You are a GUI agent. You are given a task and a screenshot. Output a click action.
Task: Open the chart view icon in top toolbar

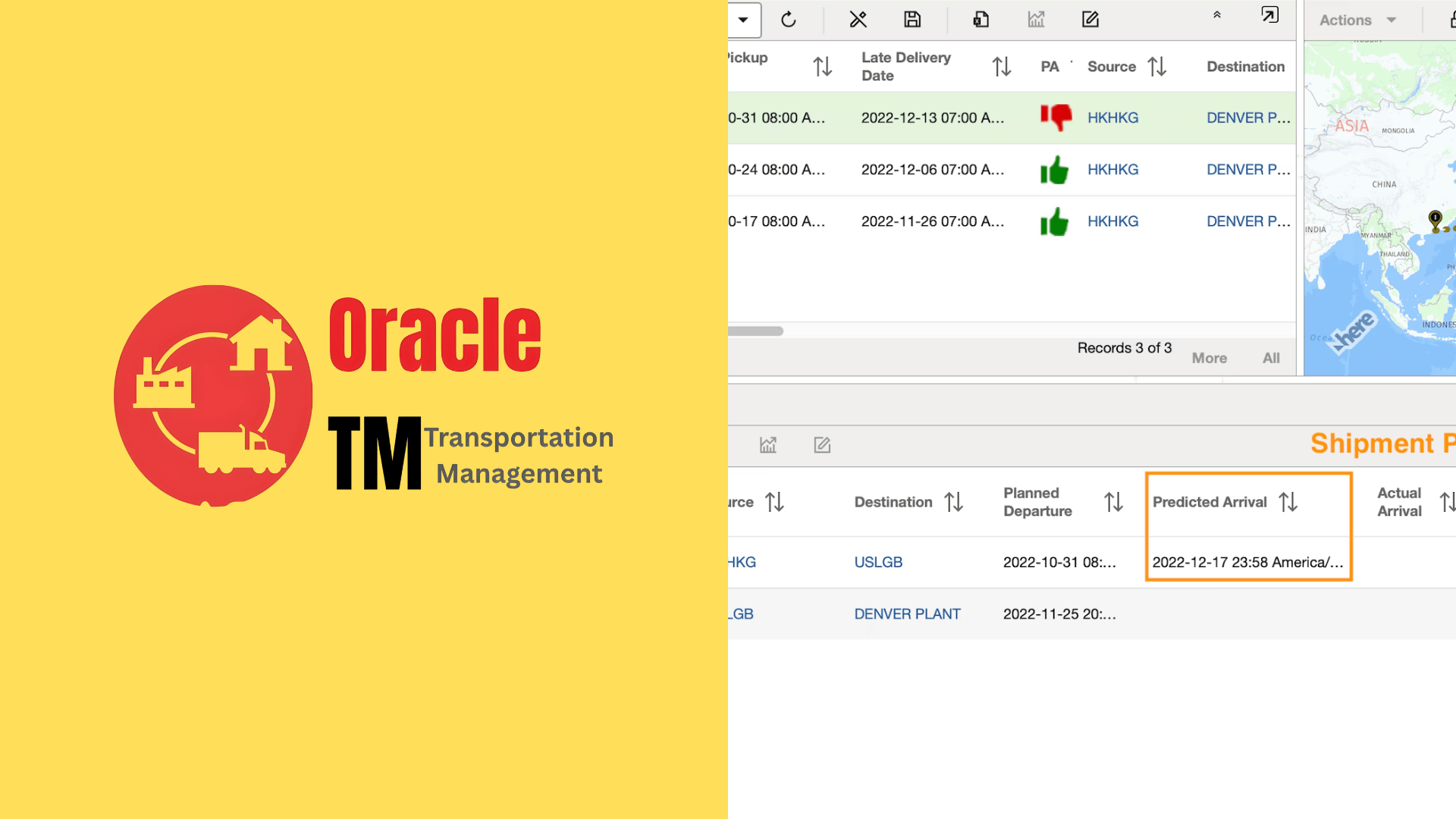1036,20
